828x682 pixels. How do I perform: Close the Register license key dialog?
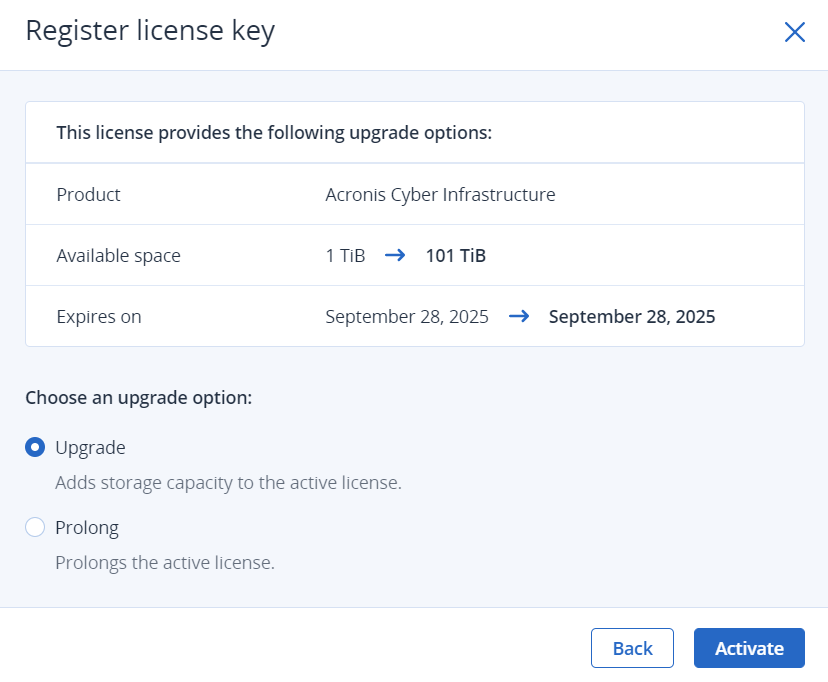(795, 32)
